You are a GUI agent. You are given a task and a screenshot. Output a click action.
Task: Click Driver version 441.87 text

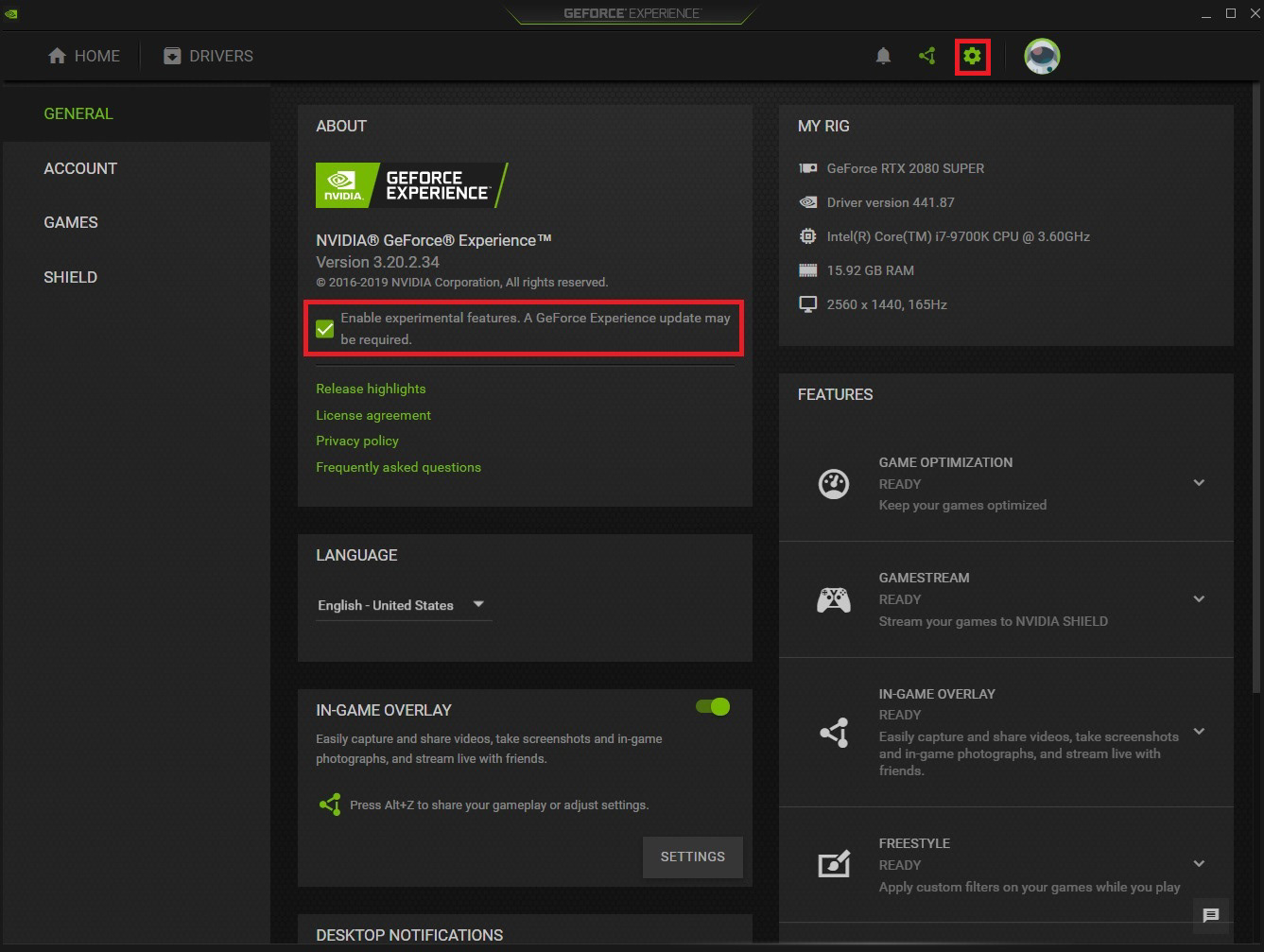tap(891, 202)
